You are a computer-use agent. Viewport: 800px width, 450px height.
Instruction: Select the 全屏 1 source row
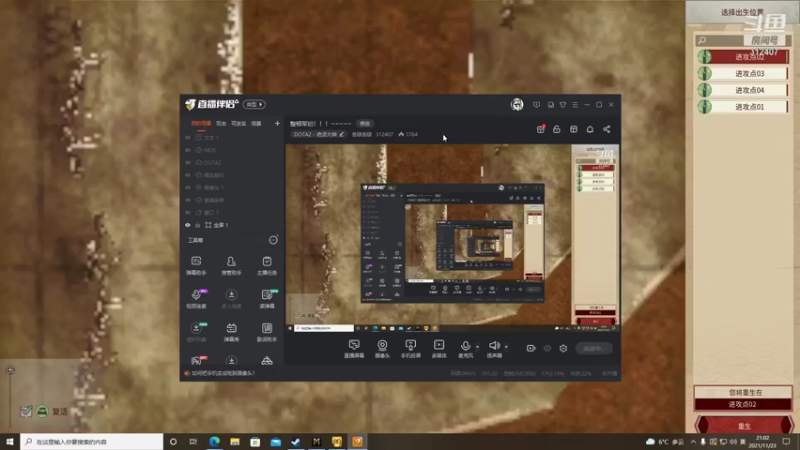click(x=232, y=225)
